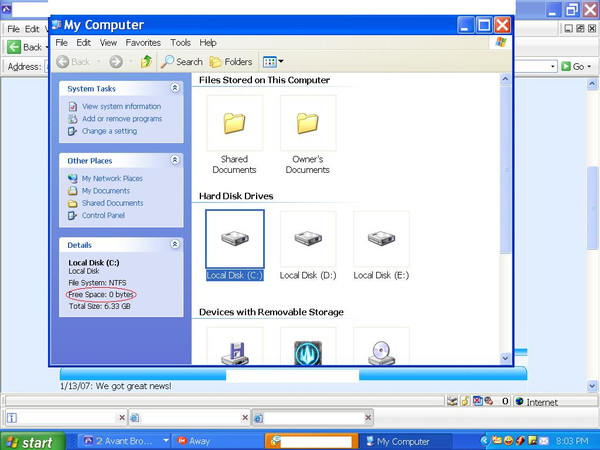Screen dimensions: 600x450
Task: Open My Documents link
Action: tap(106, 191)
